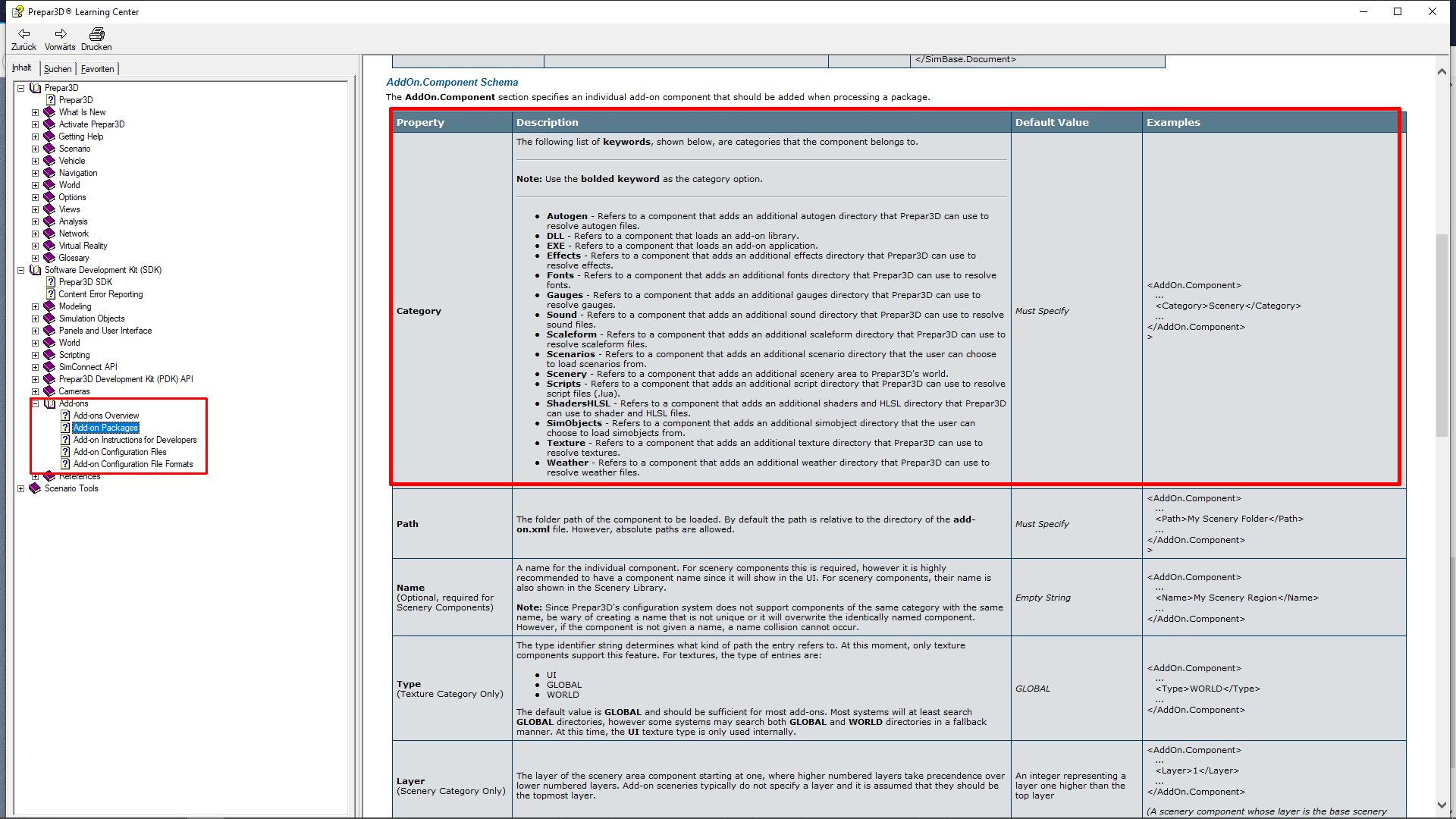Image resolution: width=1456 pixels, height=819 pixels.
Task: Expand the Getting Help tree node
Action: tap(35, 136)
